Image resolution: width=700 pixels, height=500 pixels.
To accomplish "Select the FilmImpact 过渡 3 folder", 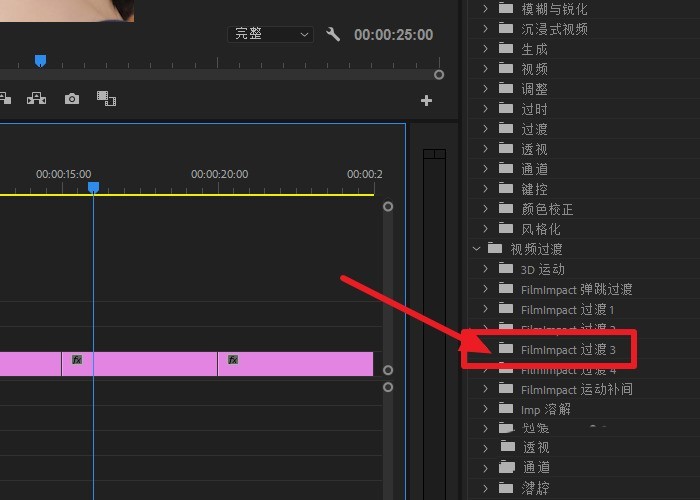I will 568,350.
